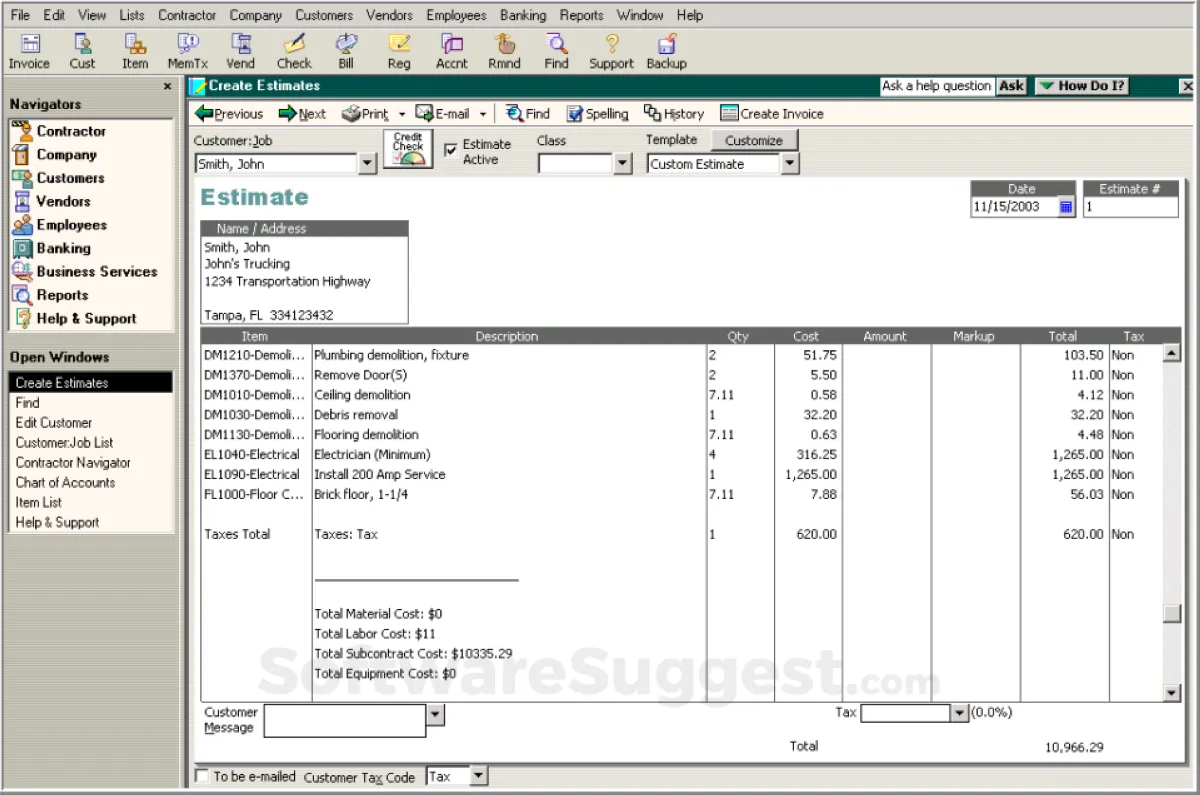Expand the Customer:Job dropdown
1200x795 pixels.
click(367, 164)
